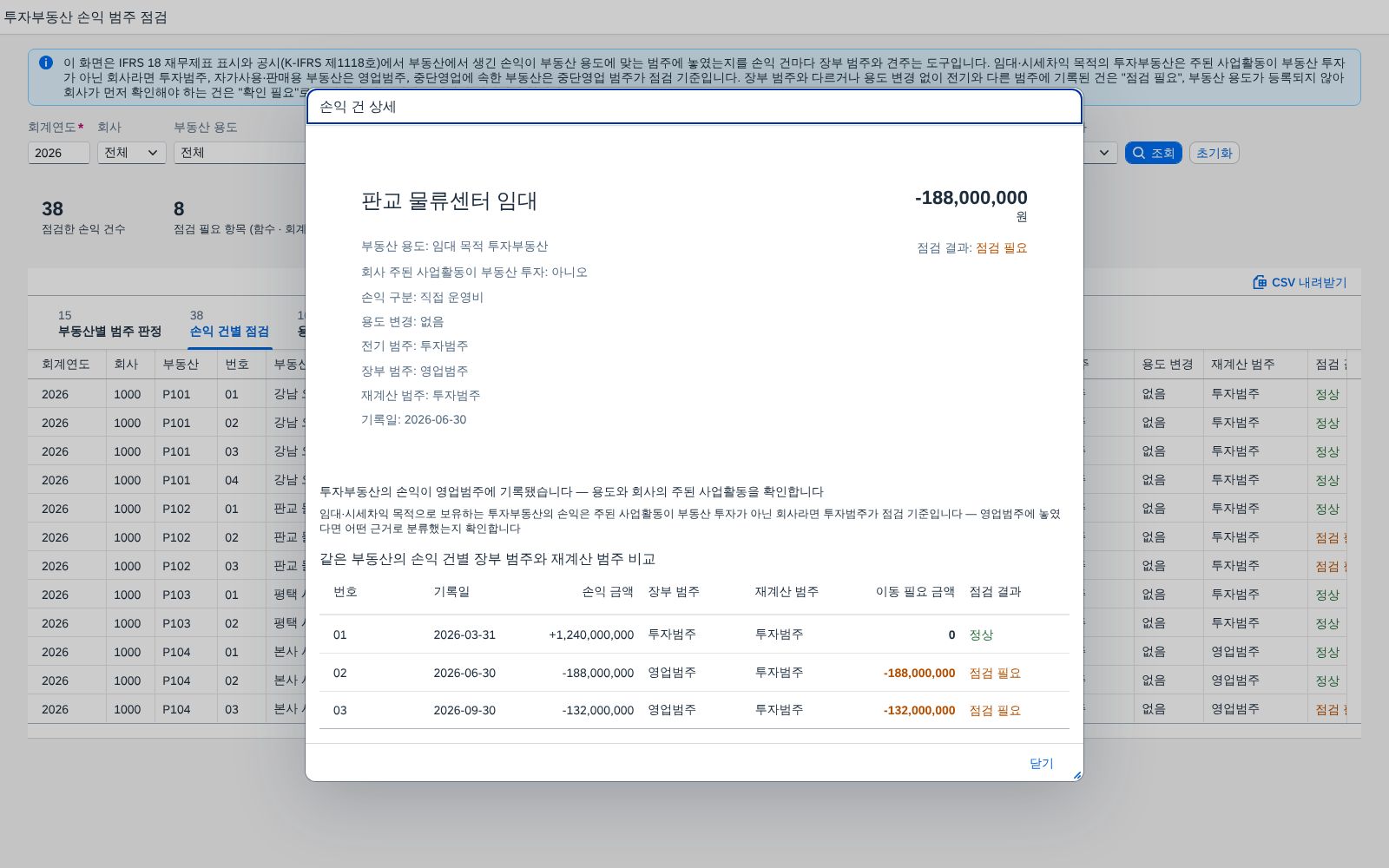Click 점검 필요 in dialog row 02
The image size is (1389, 868).
[995, 673]
